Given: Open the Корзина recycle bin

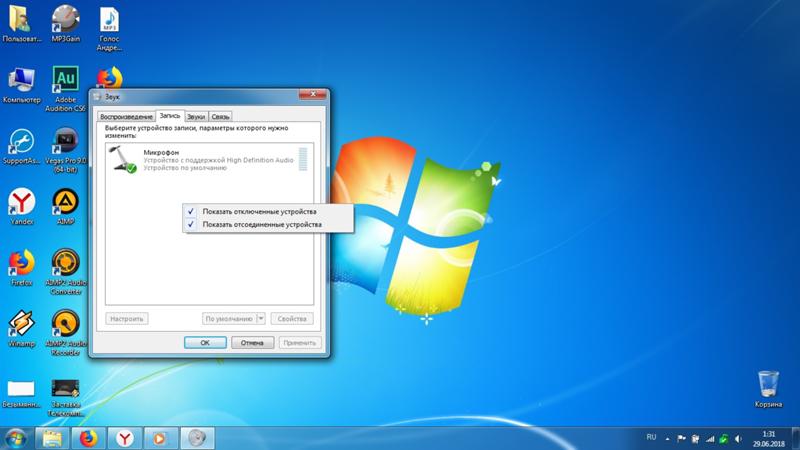Looking at the screenshot, I should pyautogui.click(x=768, y=389).
